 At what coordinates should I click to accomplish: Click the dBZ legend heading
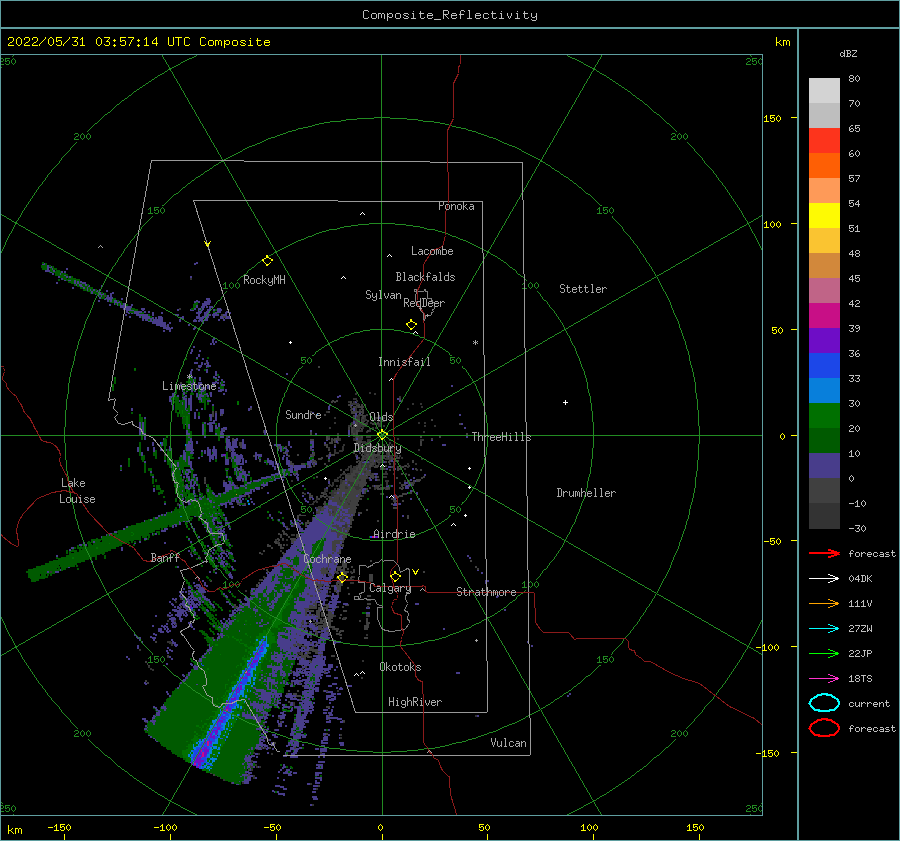pyautogui.click(x=848, y=53)
